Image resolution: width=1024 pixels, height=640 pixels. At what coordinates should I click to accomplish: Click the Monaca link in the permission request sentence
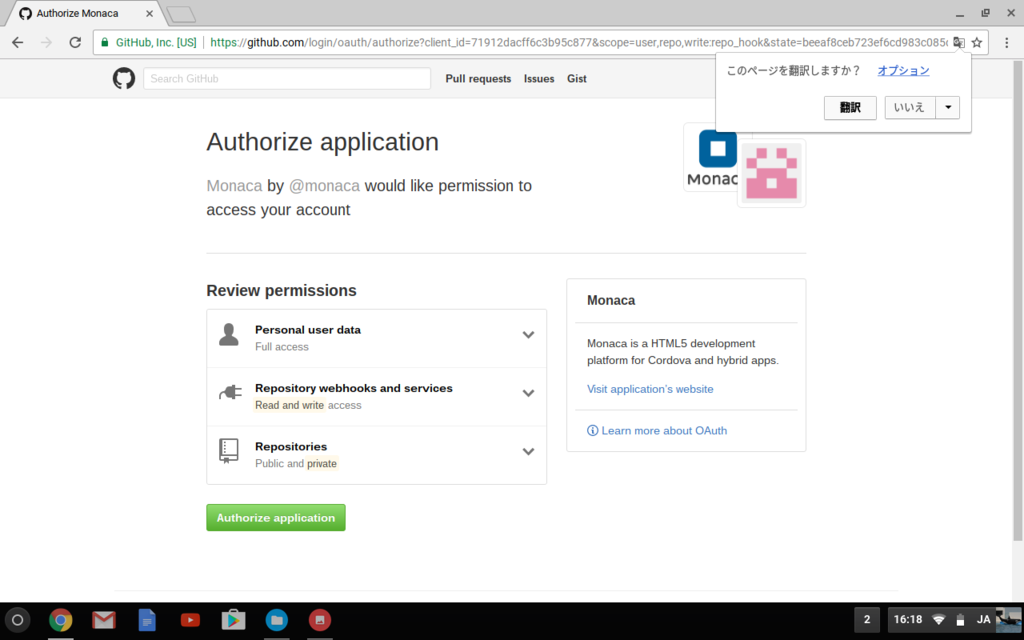(234, 185)
